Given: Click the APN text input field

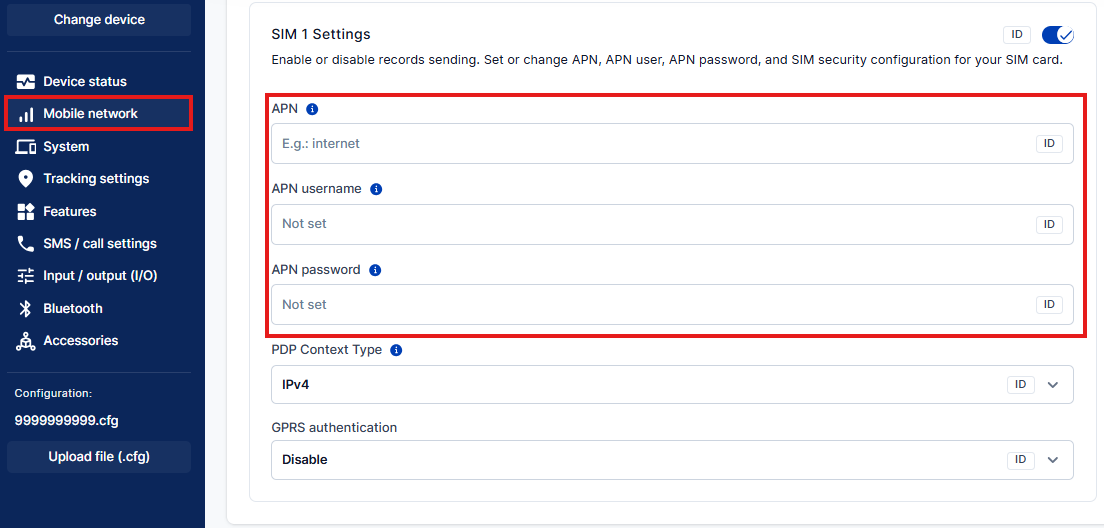Looking at the screenshot, I should click(650, 144).
